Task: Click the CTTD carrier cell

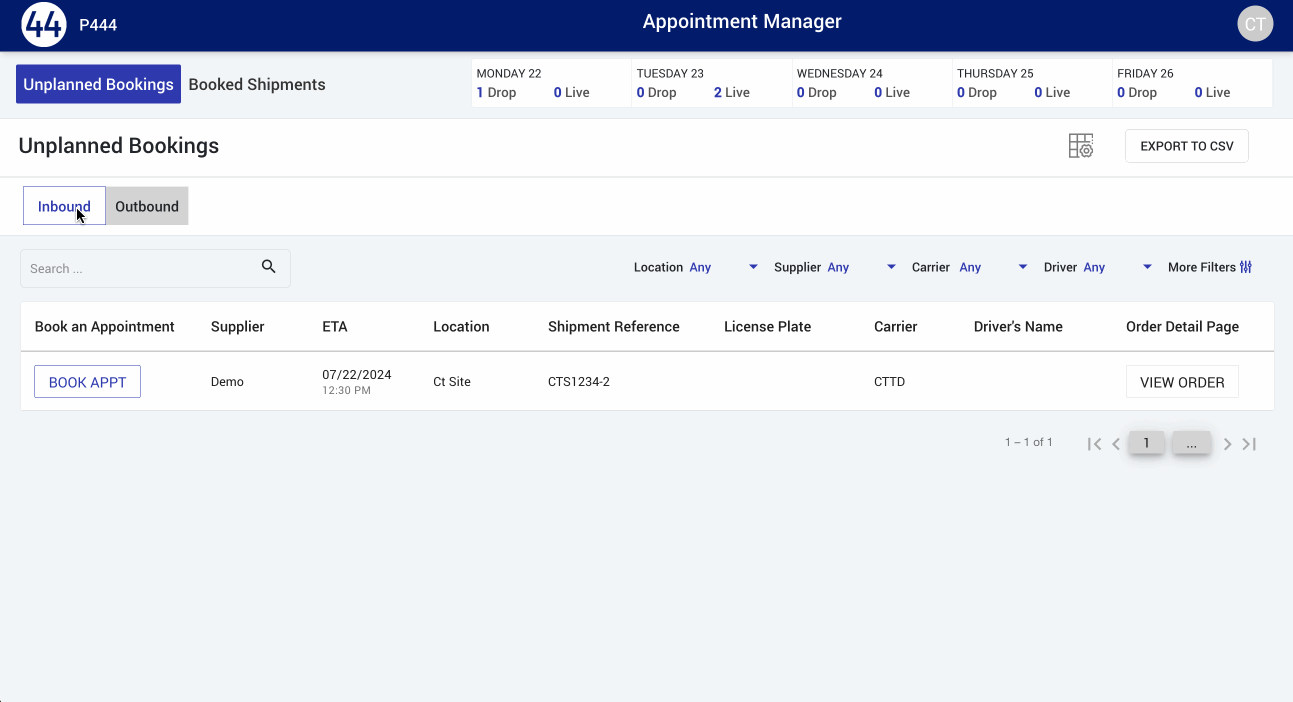Action: click(889, 382)
